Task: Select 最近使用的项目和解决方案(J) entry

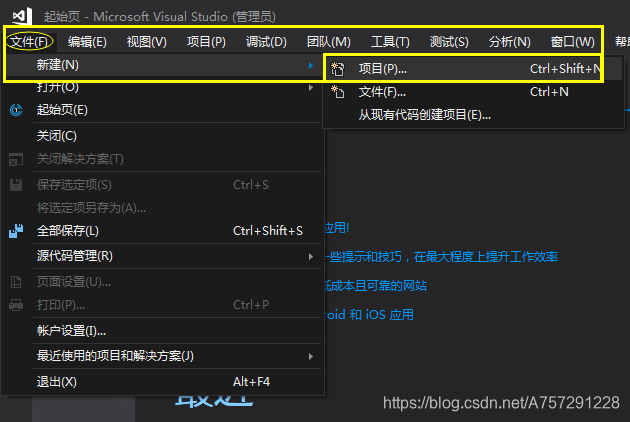Action: point(162,356)
